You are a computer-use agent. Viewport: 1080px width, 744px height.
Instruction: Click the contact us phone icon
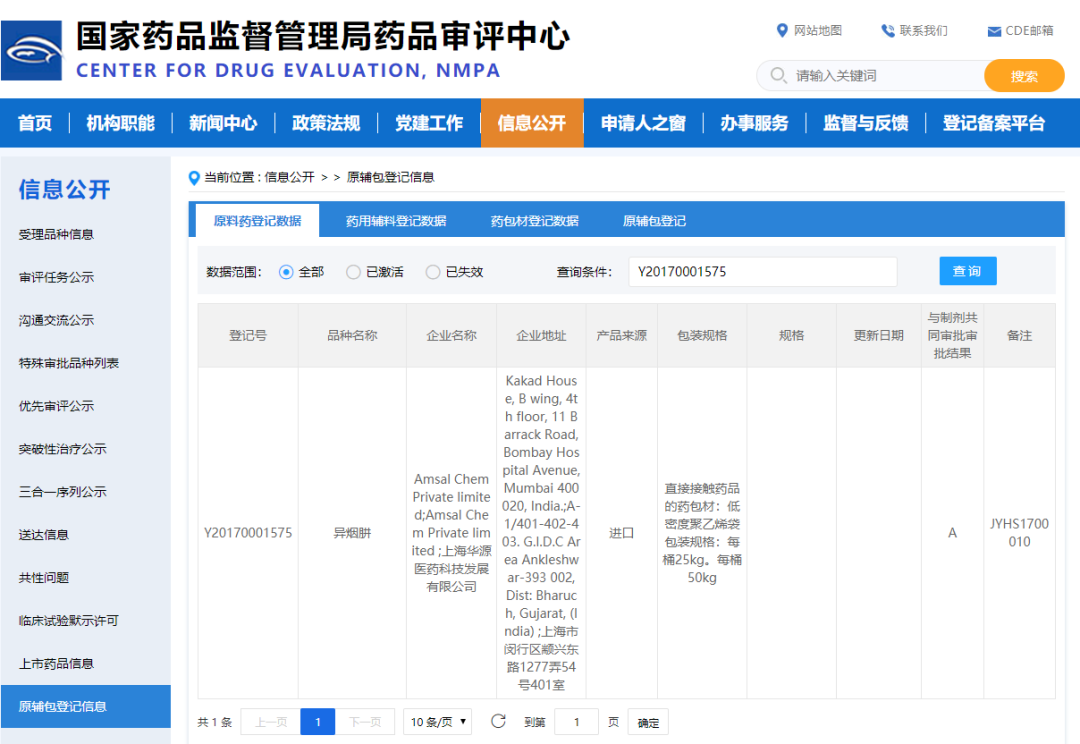pos(887,31)
